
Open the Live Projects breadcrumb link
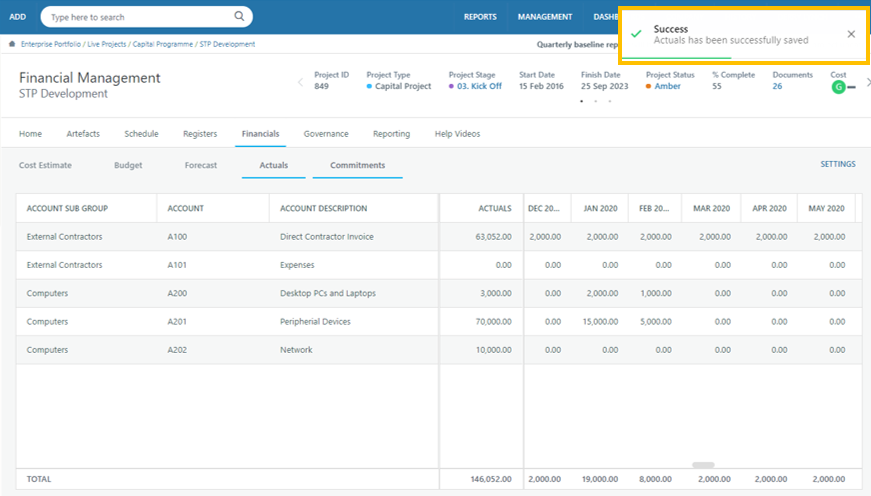(107, 44)
